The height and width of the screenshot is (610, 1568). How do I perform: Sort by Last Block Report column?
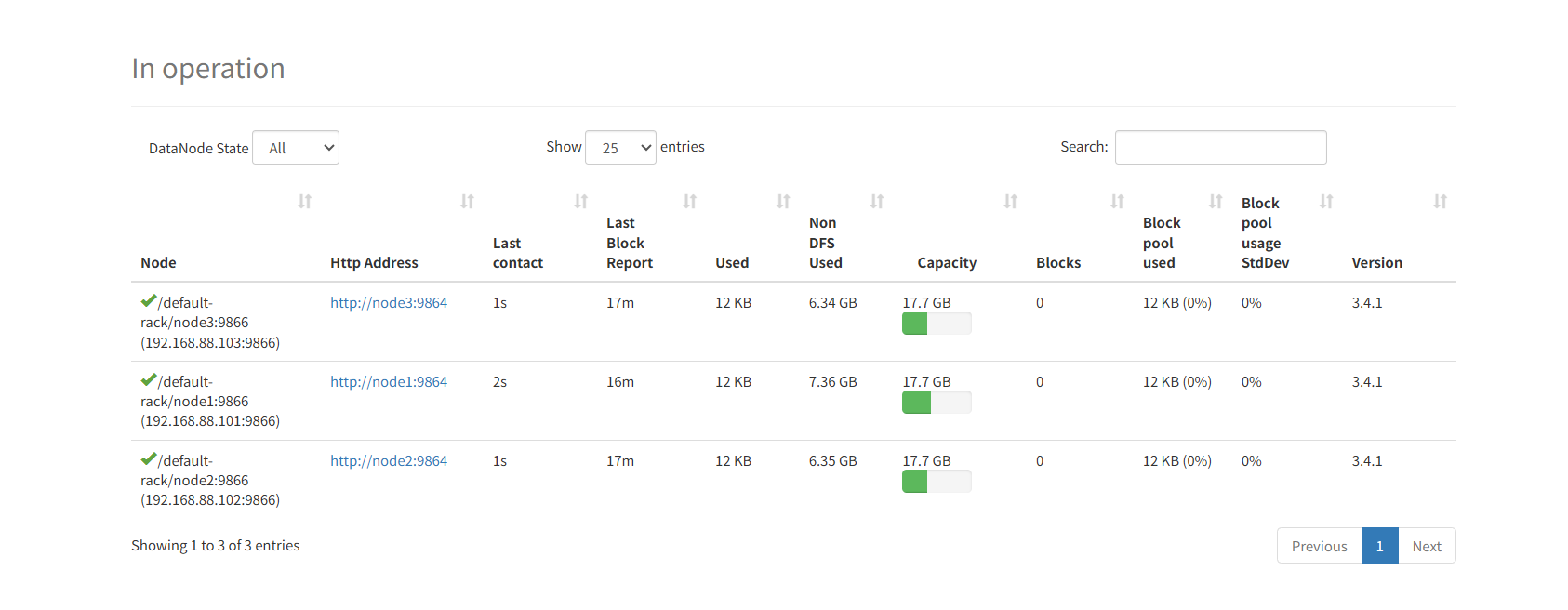point(689,202)
